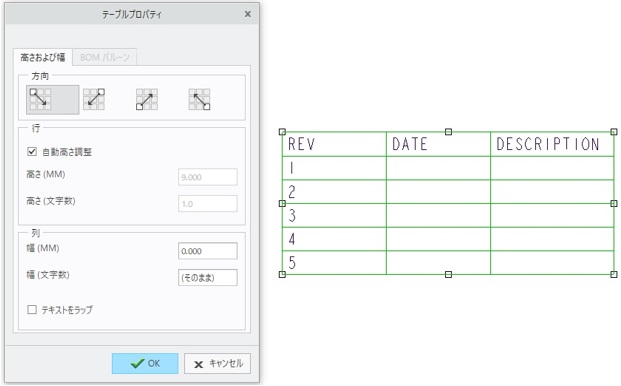Click the DATE header cell in table

coord(438,144)
